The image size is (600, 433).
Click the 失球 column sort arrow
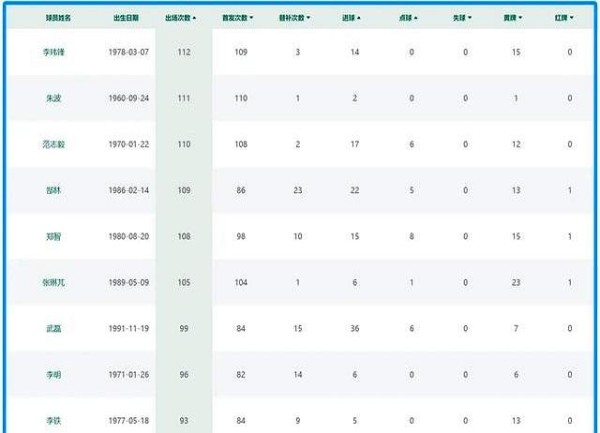[470, 18]
